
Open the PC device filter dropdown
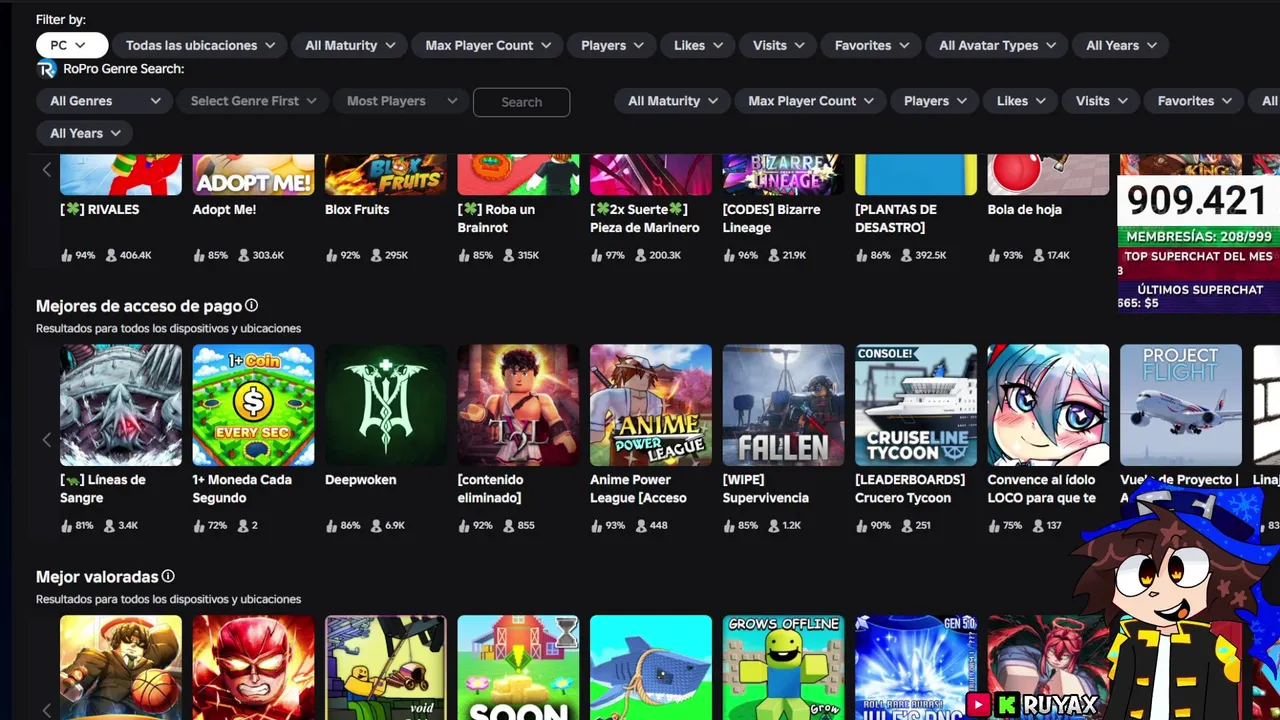(71, 45)
